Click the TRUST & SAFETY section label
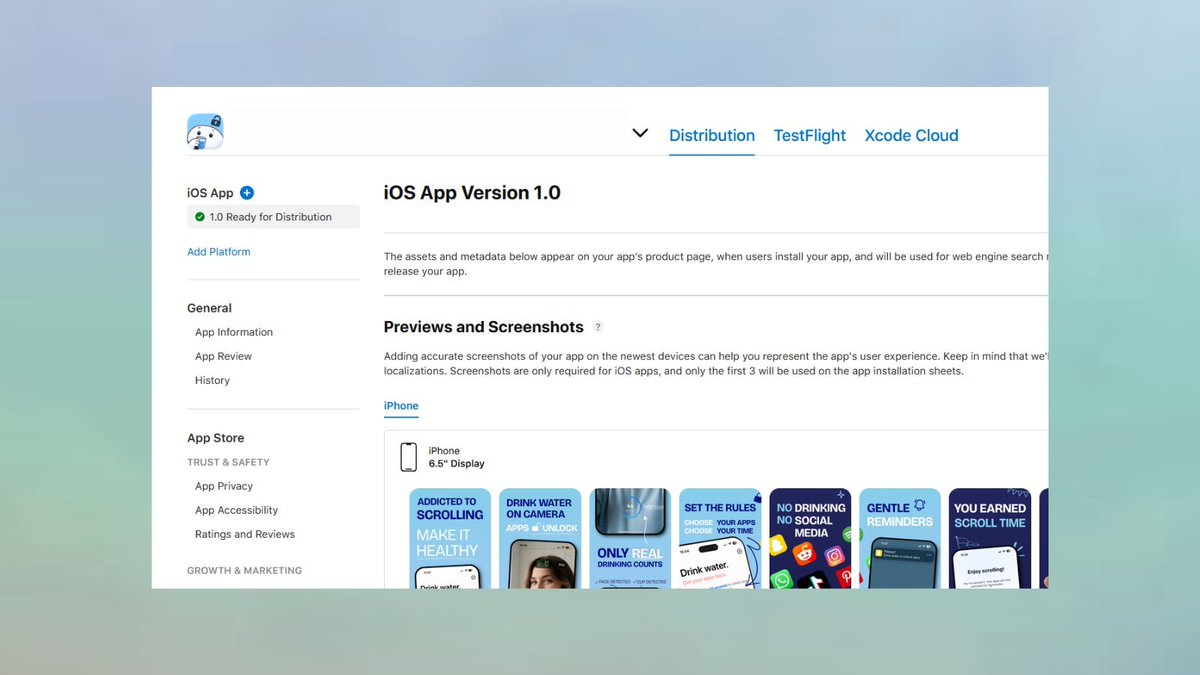Screen dimensions: 1200x675 point(228,462)
